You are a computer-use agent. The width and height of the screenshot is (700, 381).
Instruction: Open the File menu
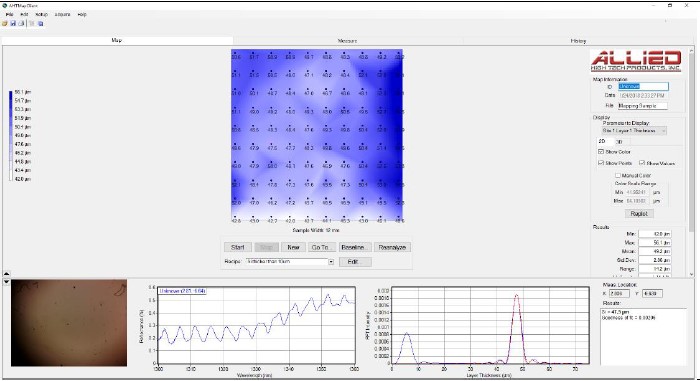click(x=9, y=14)
